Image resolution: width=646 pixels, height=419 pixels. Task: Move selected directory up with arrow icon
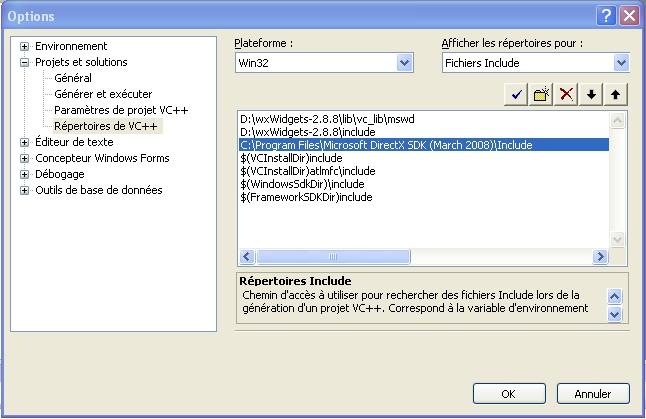click(x=616, y=94)
